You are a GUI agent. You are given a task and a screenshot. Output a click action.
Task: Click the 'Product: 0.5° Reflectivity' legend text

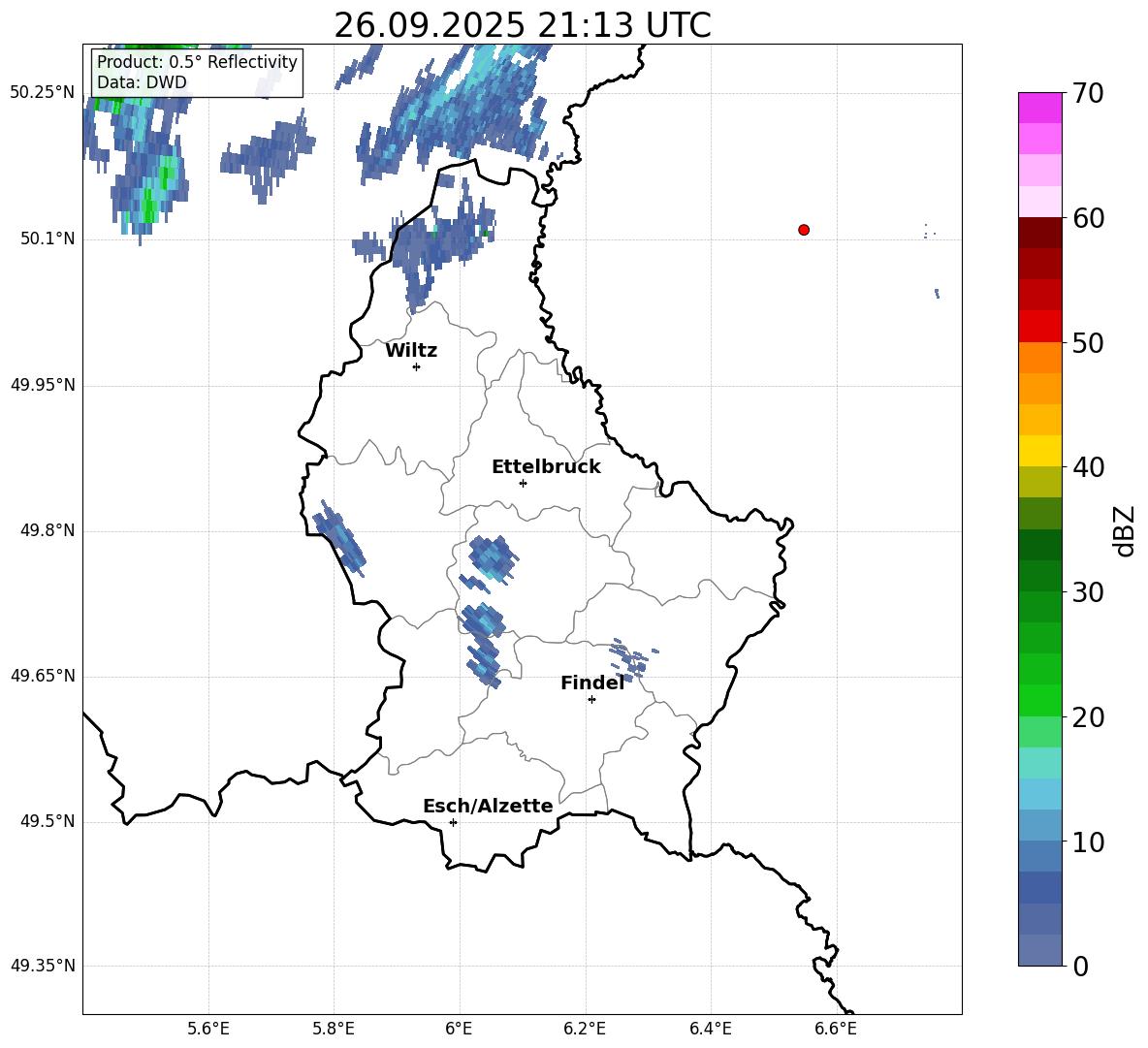click(197, 62)
